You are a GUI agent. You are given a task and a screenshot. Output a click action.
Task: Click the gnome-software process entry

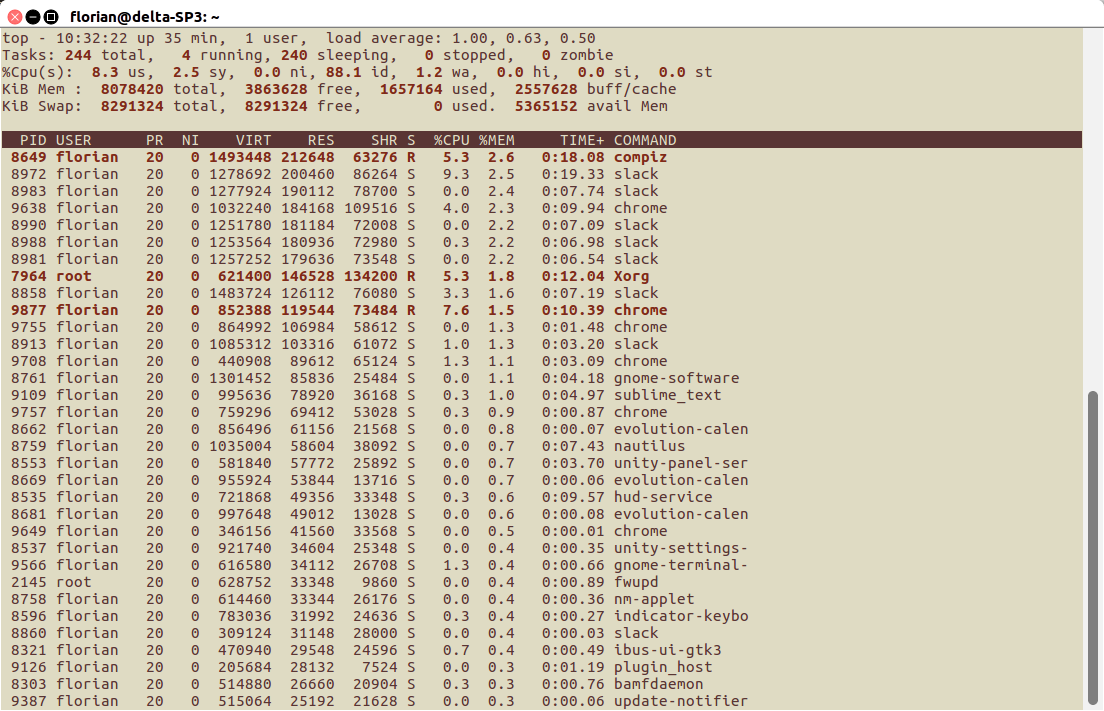click(x=676, y=378)
